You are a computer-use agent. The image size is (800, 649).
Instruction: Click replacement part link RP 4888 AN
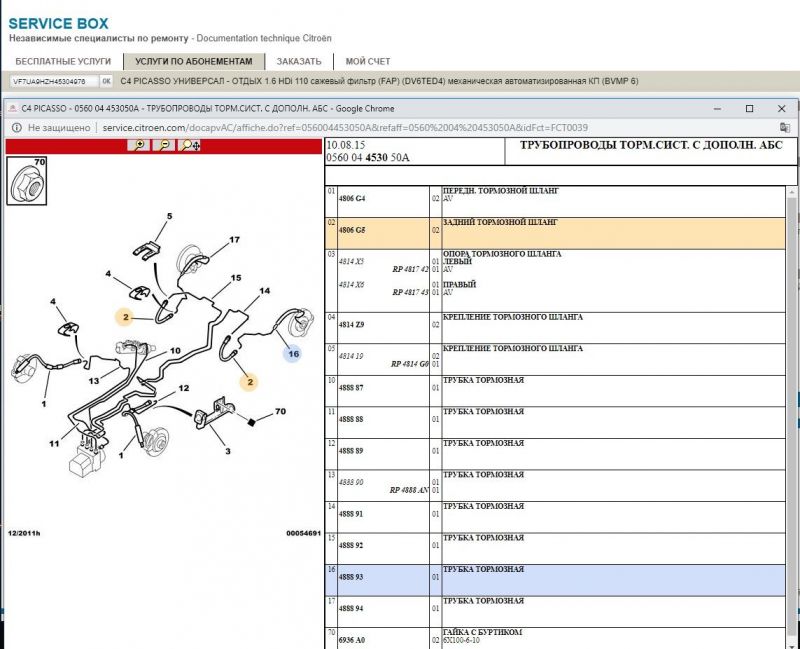point(409,490)
